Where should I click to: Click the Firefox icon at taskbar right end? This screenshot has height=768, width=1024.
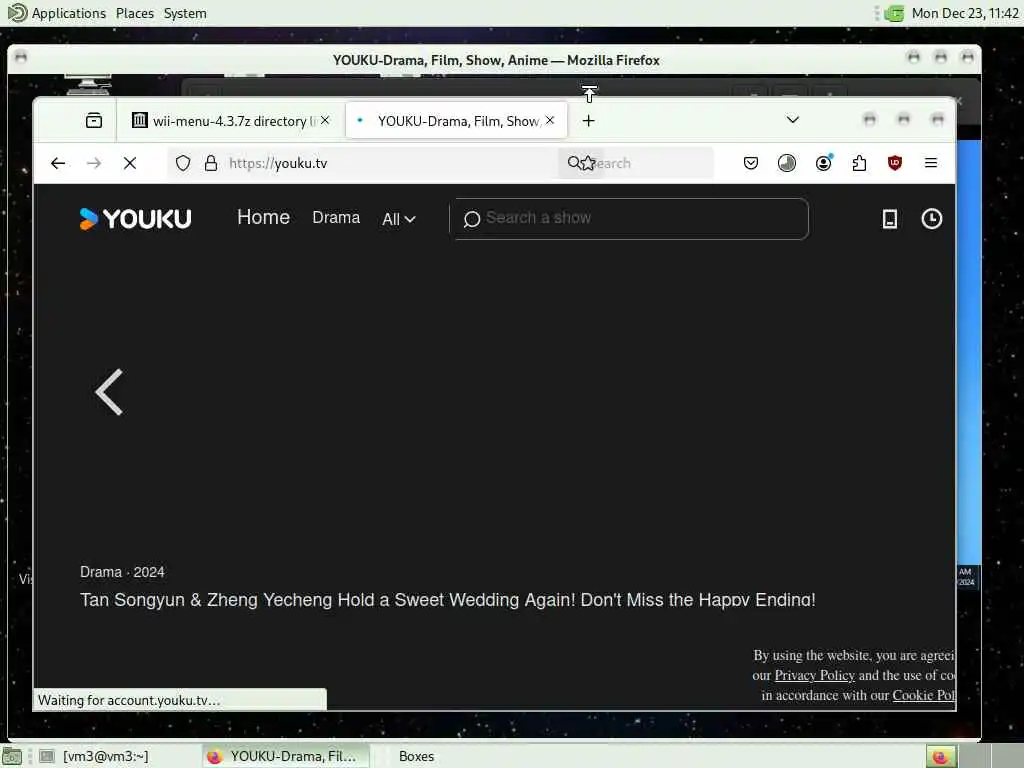(x=940, y=757)
